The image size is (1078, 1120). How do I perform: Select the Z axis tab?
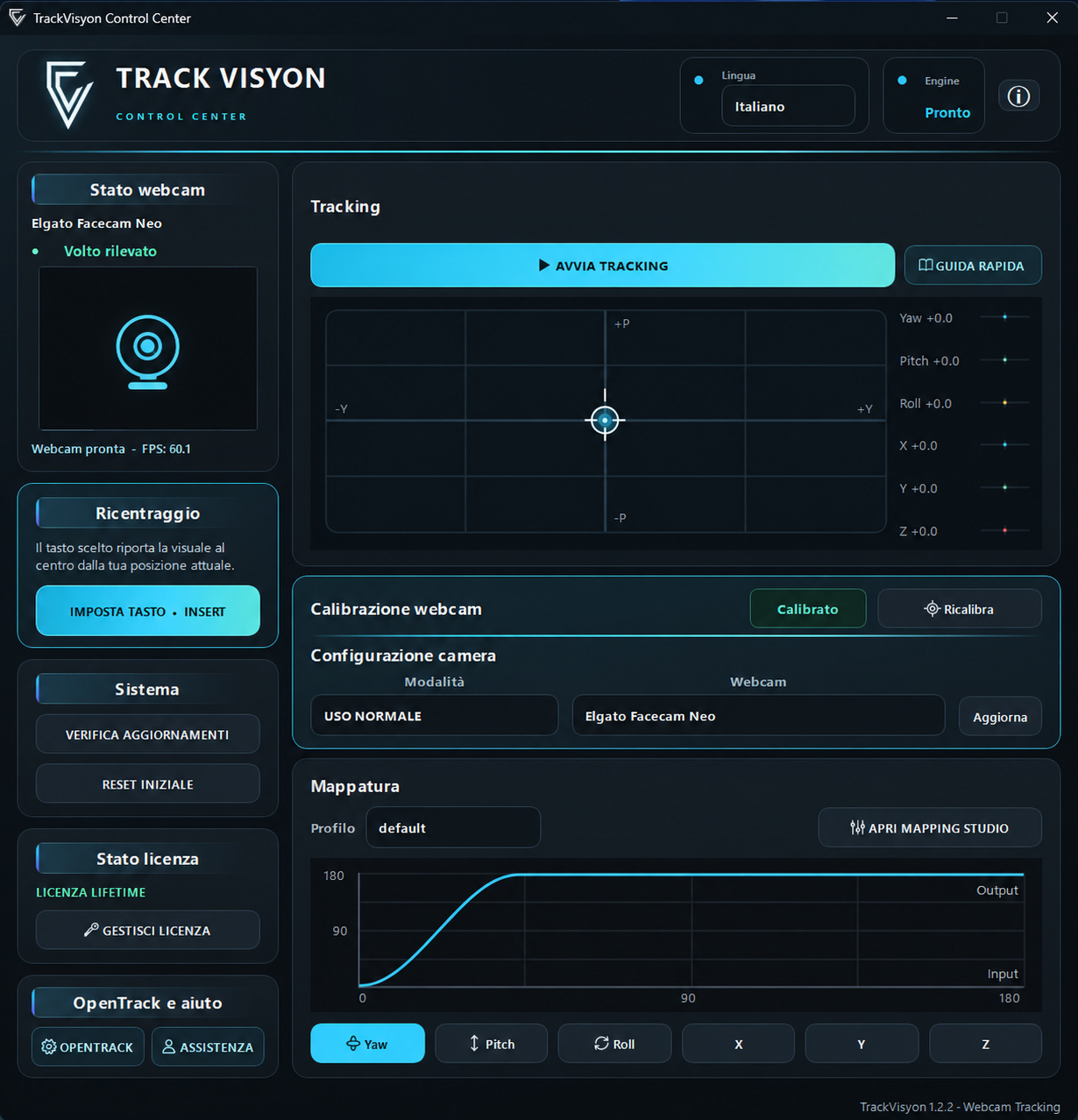(985, 1044)
